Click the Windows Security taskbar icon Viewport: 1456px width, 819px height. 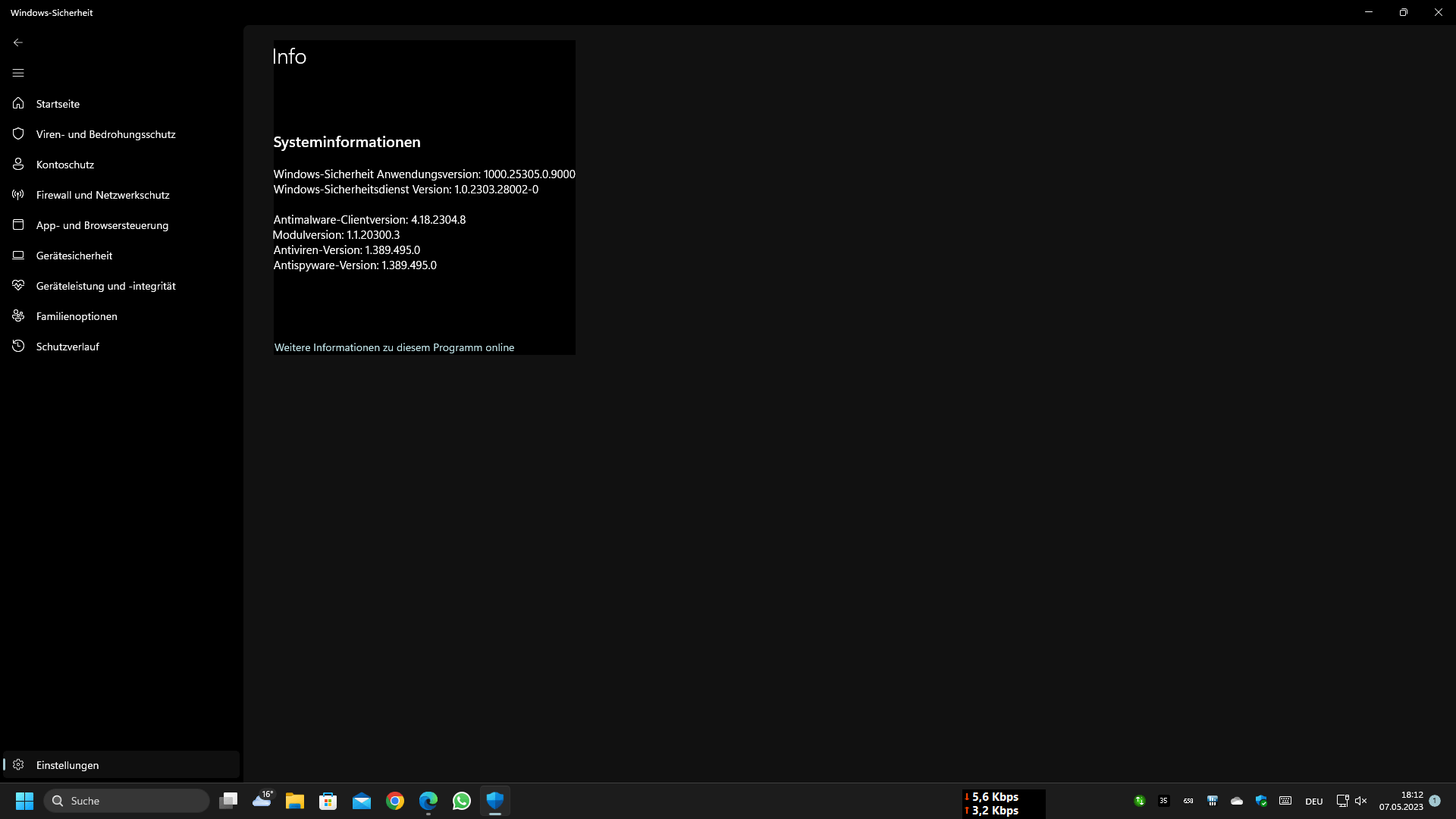click(x=495, y=801)
